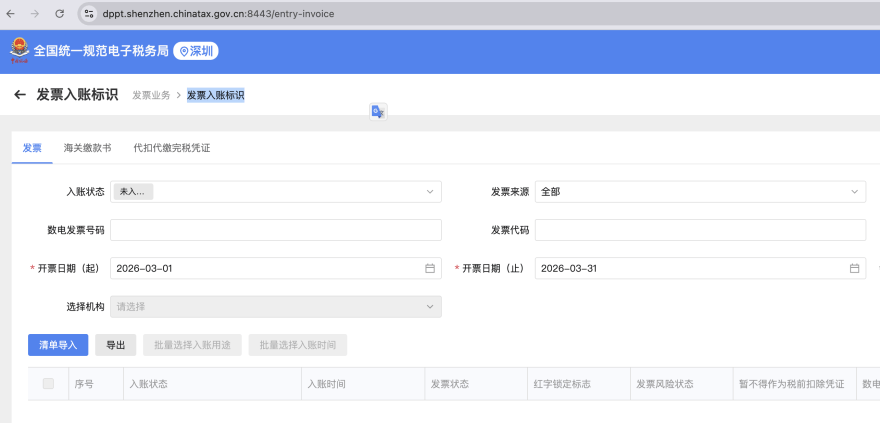
Task: Click the 深圳 location selector badge
Action: coord(196,51)
